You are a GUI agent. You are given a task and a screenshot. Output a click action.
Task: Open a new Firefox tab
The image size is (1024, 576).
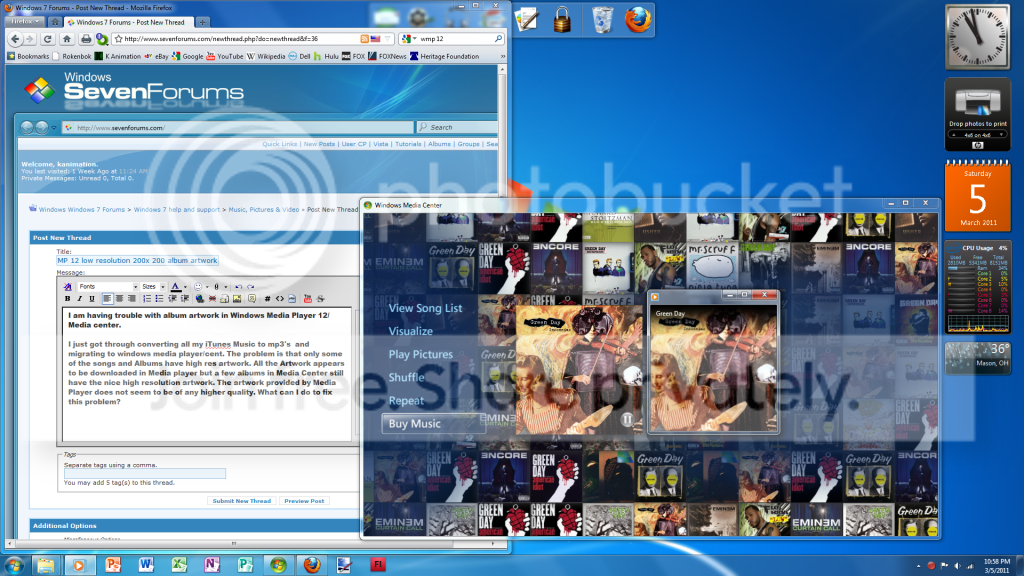pyautogui.click(x=202, y=22)
